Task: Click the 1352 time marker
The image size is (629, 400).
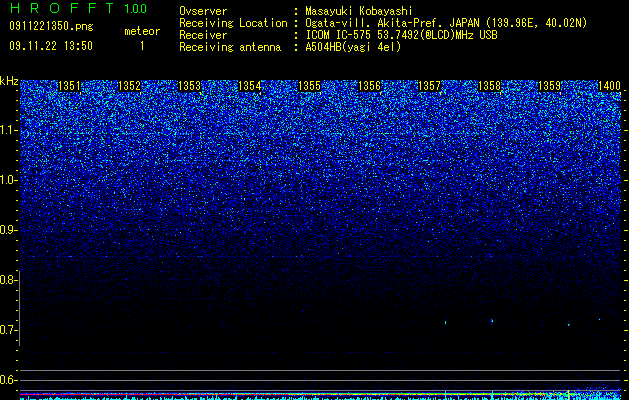Action: coord(129,86)
